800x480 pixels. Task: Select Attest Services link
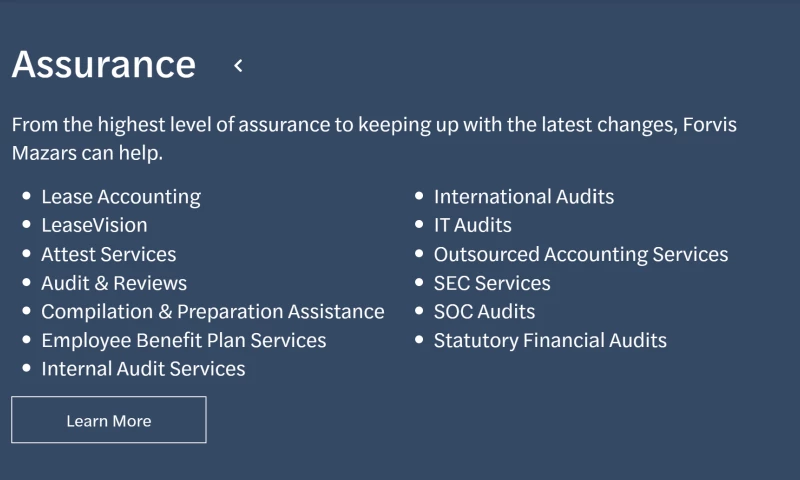click(108, 254)
